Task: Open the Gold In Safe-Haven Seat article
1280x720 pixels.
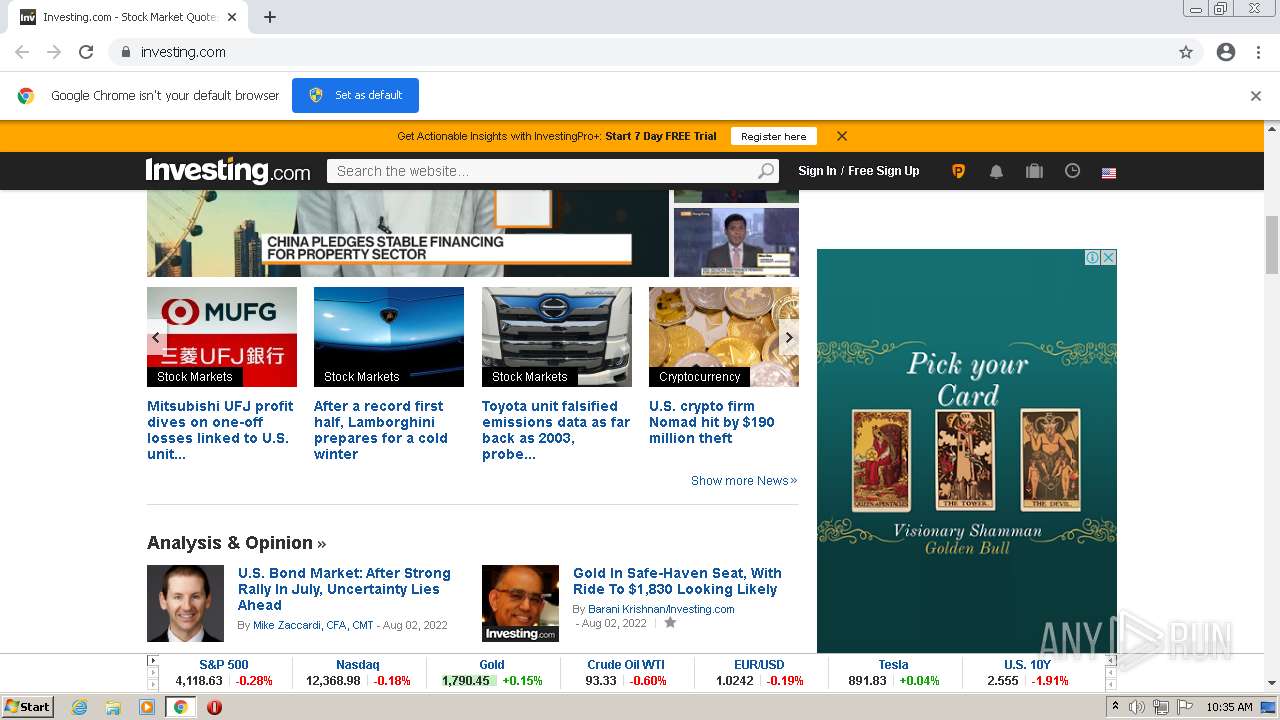Action: click(x=677, y=581)
